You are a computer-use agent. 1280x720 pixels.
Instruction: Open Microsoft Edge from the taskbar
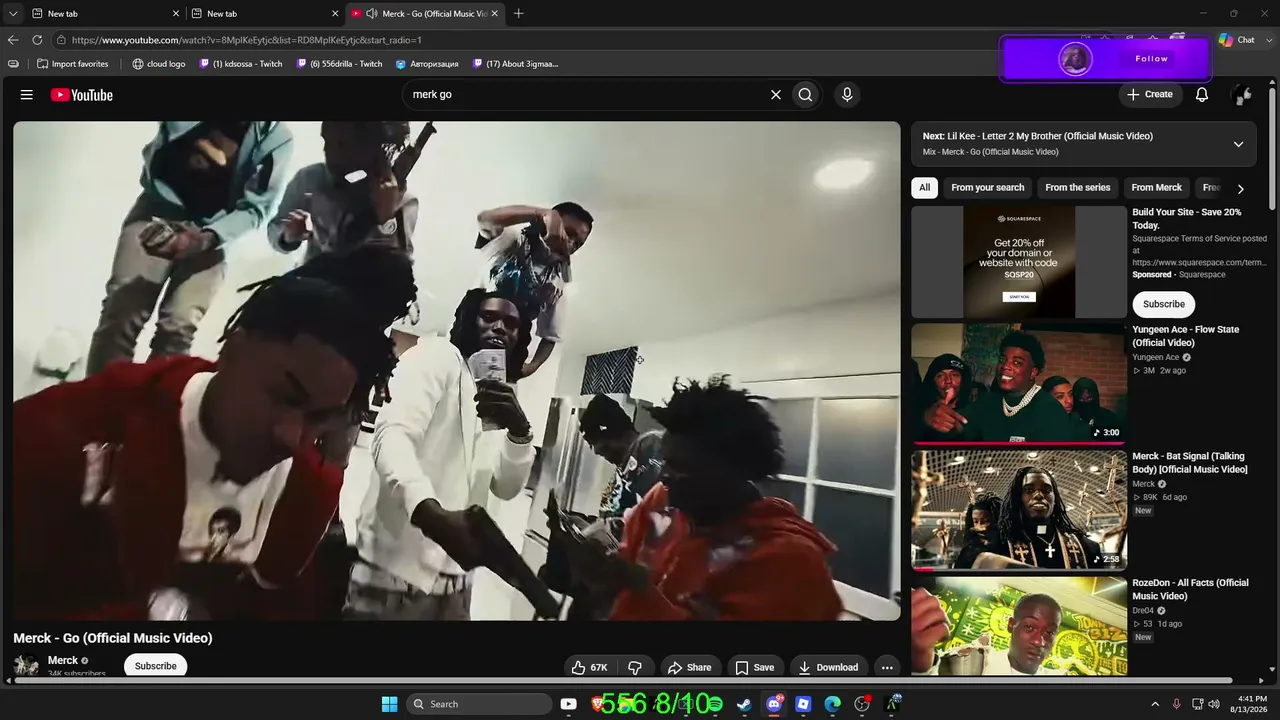point(832,704)
